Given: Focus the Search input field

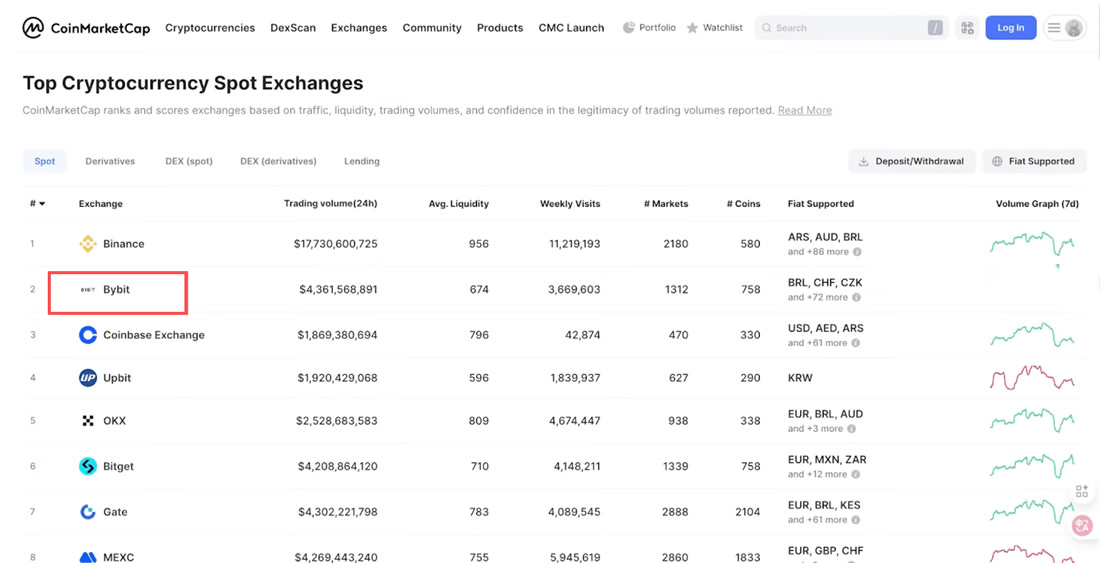Looking at the screenshot, I should (x=845, y=28).
